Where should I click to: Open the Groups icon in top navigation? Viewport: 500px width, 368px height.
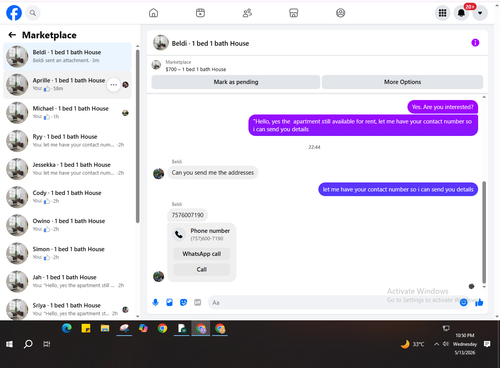(x=340, y=13)
